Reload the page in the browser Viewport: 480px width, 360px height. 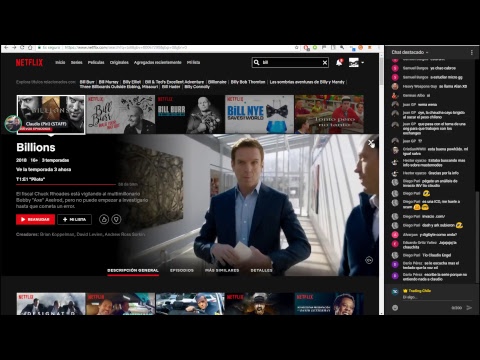[x=22, y=48]
